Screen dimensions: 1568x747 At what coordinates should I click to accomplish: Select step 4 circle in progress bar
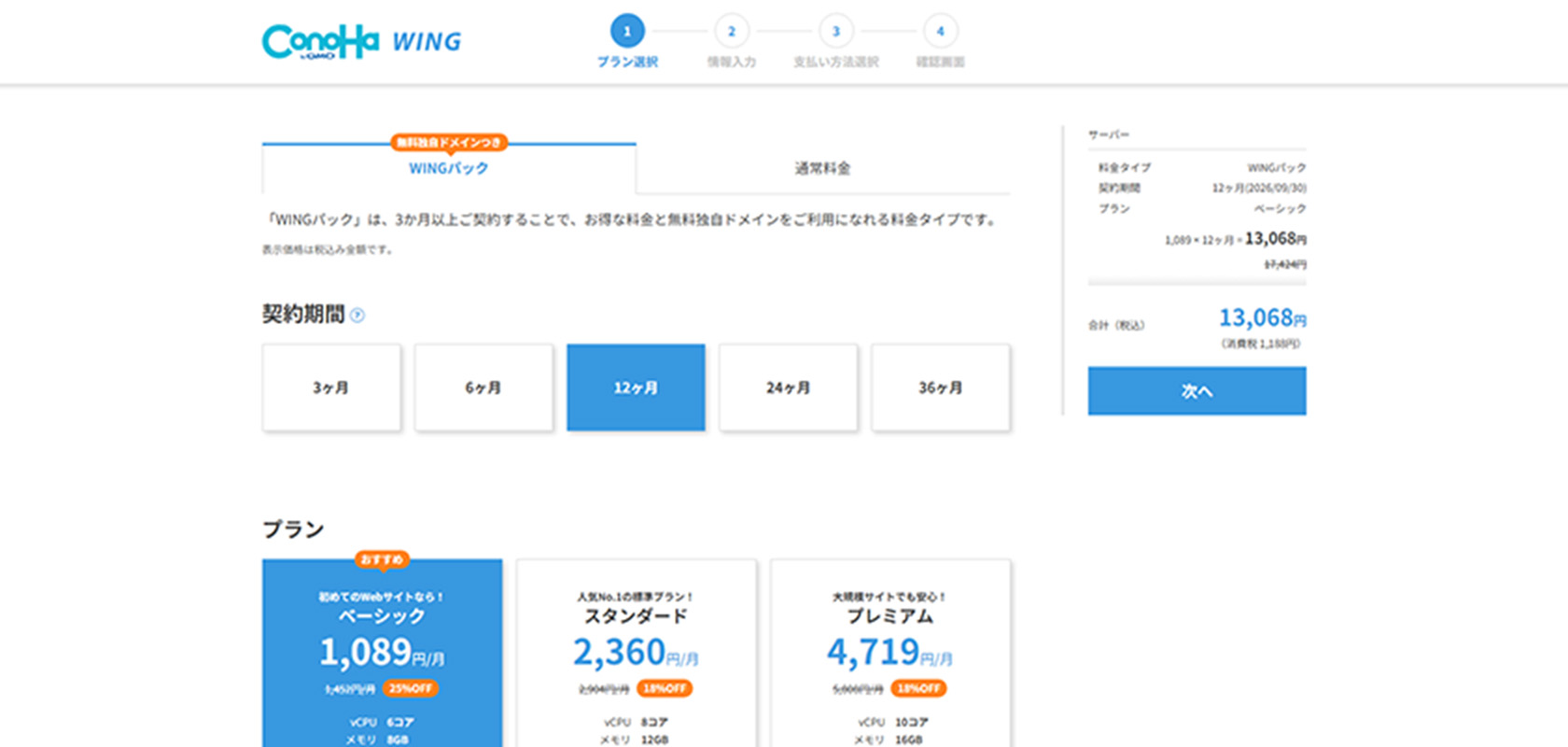[941, 31]
